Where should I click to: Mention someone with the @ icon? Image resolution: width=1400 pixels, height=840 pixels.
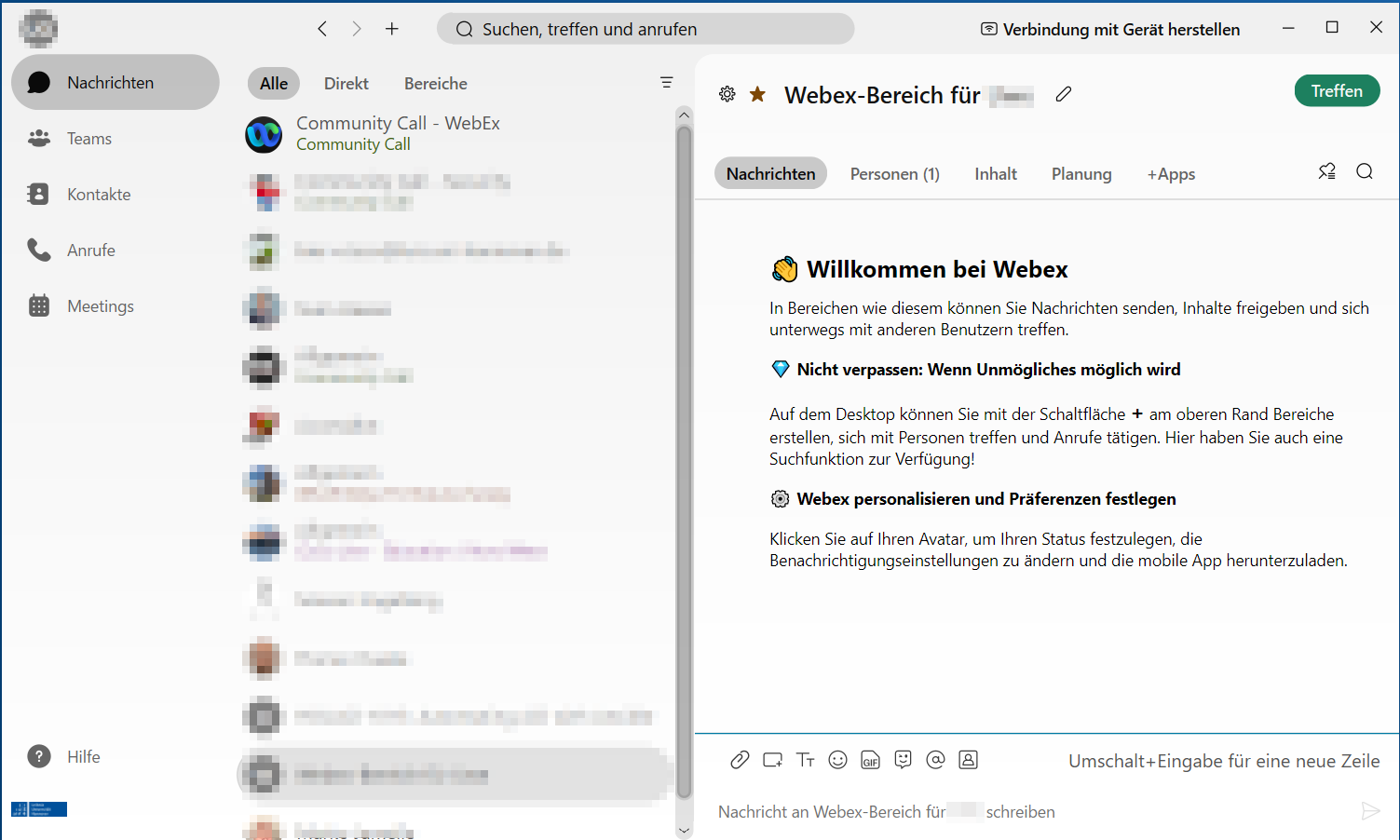coord(936,760)
